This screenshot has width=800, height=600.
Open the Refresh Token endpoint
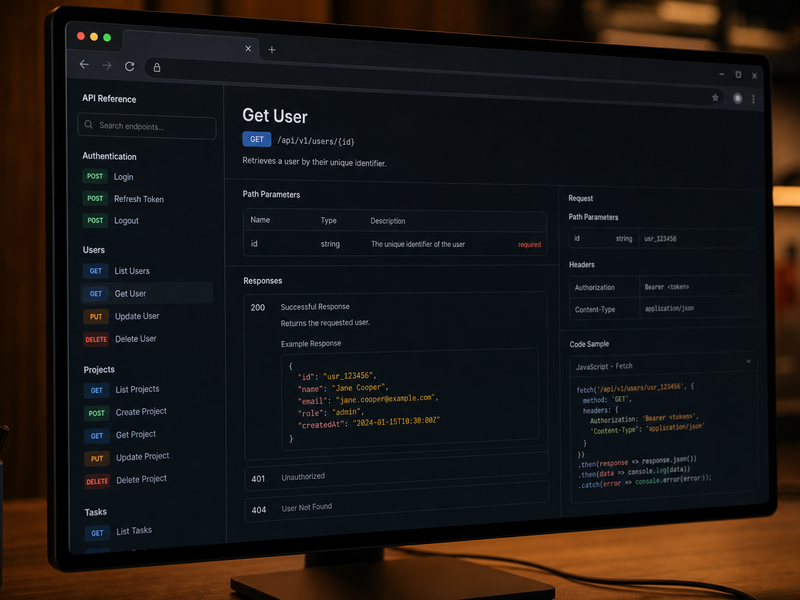point(139,199)
